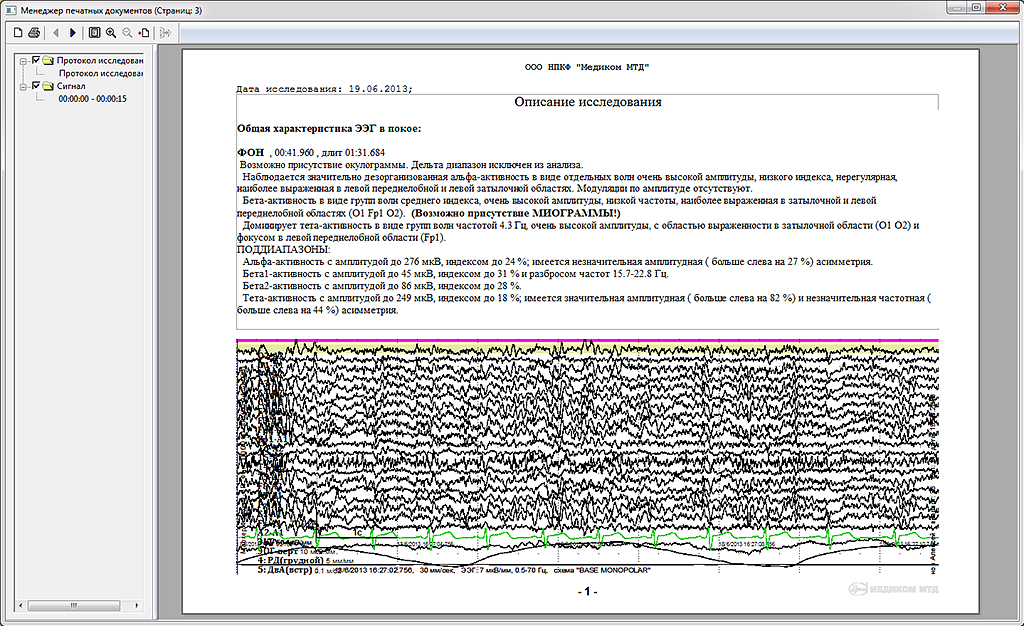Zoom out with the magnifier minus icon
Viewport: 1024px width, 626px height.
[x=127, y=32]
